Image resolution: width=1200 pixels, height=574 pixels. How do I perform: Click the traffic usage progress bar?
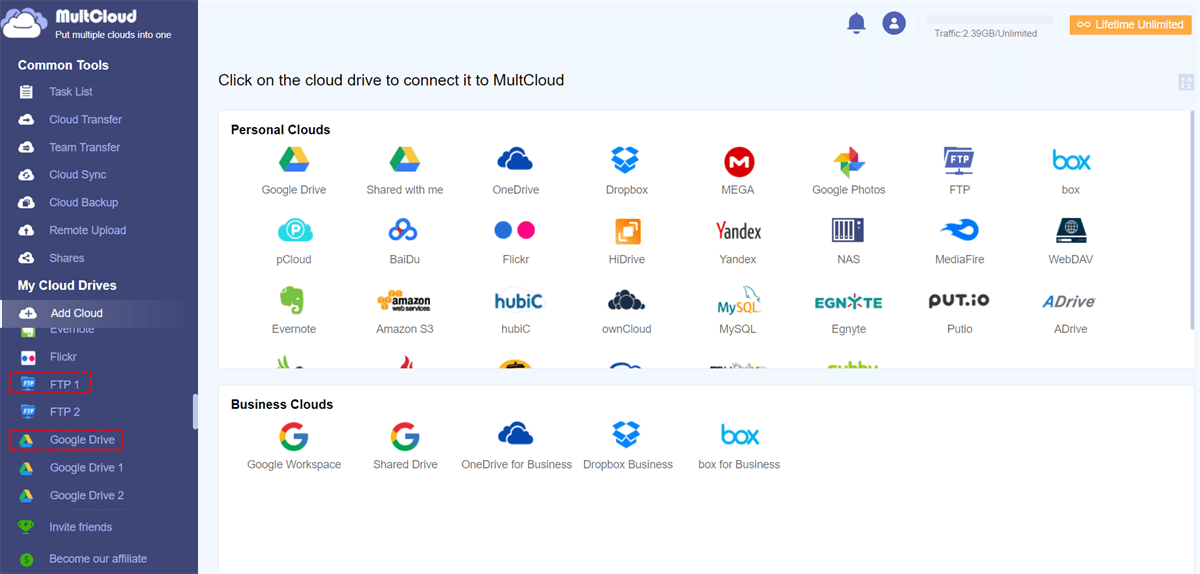(x=990, y=19)
